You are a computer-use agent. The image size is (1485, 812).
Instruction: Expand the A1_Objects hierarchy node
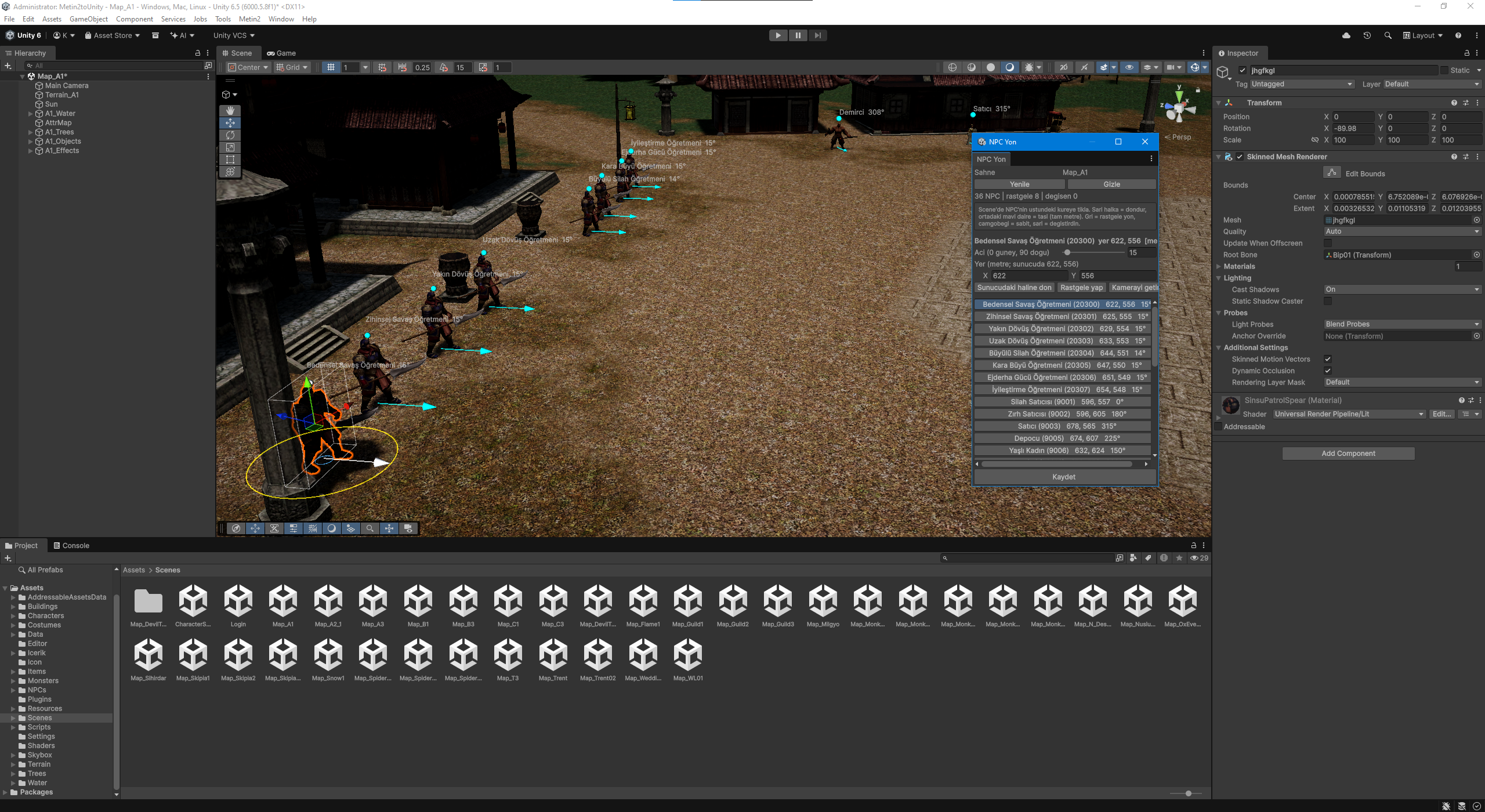coord(30,142)
